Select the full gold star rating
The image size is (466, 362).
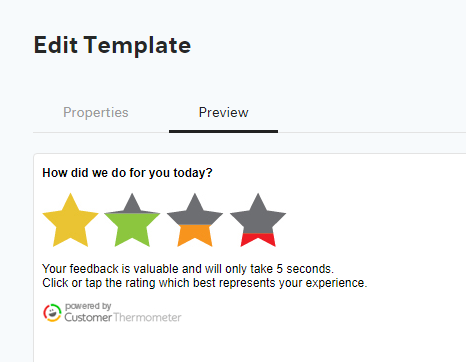click(x=70, y=222)
